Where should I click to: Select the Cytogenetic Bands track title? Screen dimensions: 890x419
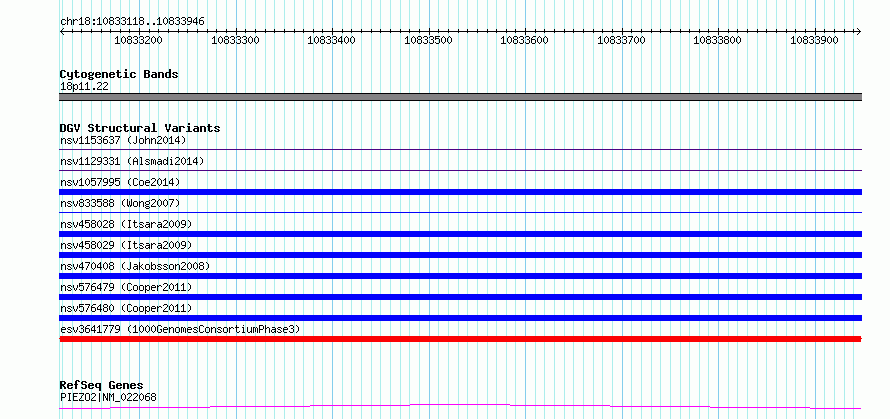[119, 74]
